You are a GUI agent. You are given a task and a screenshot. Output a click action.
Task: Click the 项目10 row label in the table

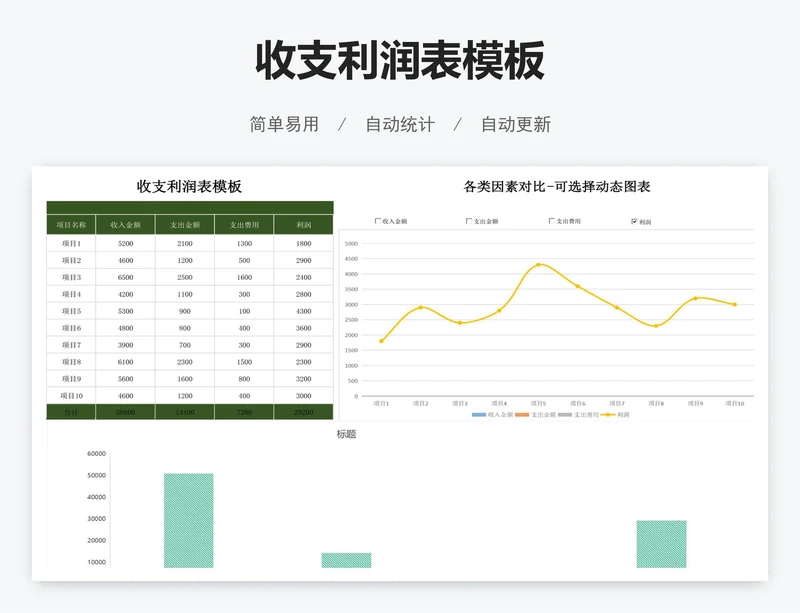[x=71, y=396]
